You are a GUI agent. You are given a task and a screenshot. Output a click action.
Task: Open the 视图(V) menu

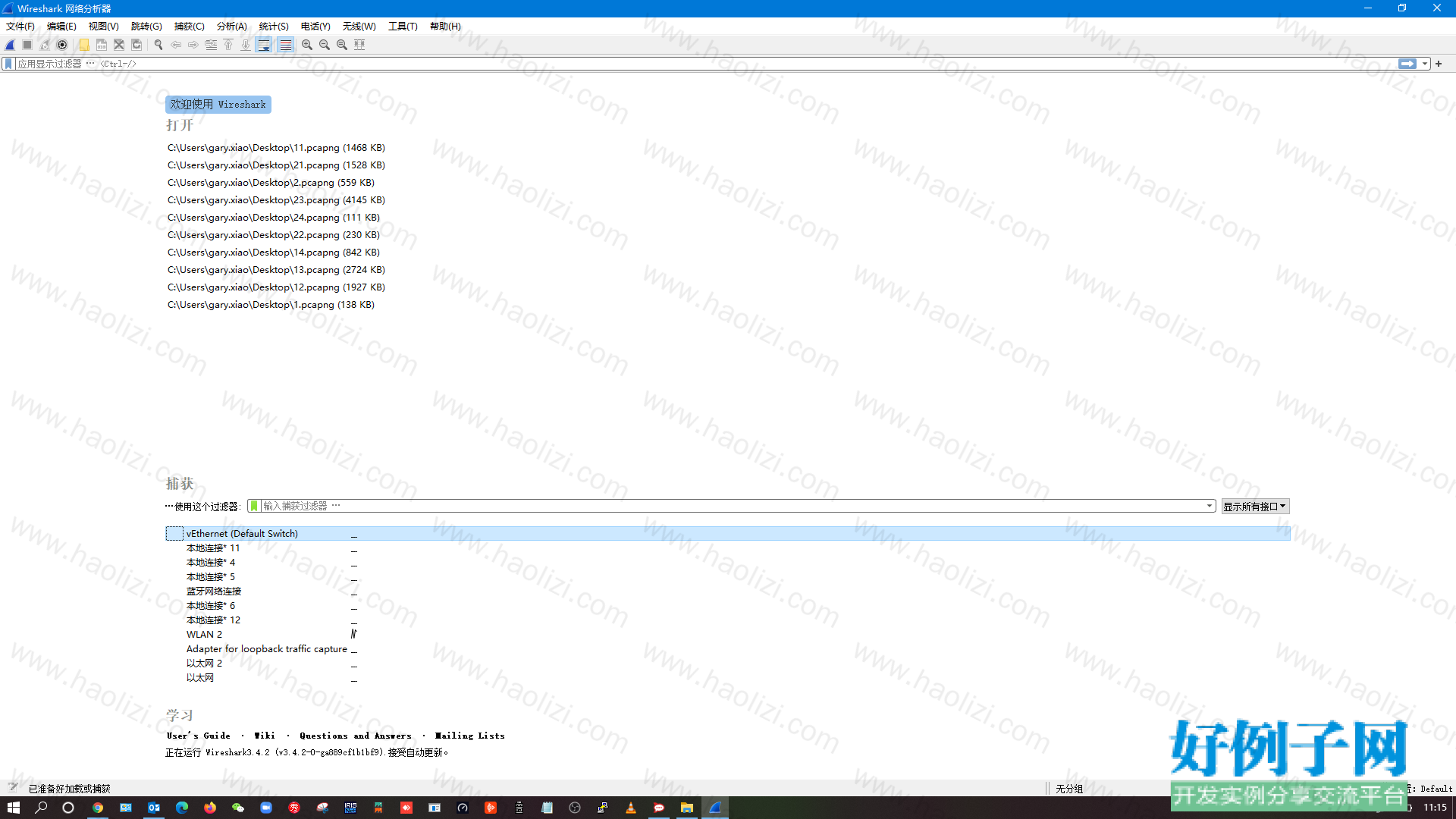click(103, 27)
